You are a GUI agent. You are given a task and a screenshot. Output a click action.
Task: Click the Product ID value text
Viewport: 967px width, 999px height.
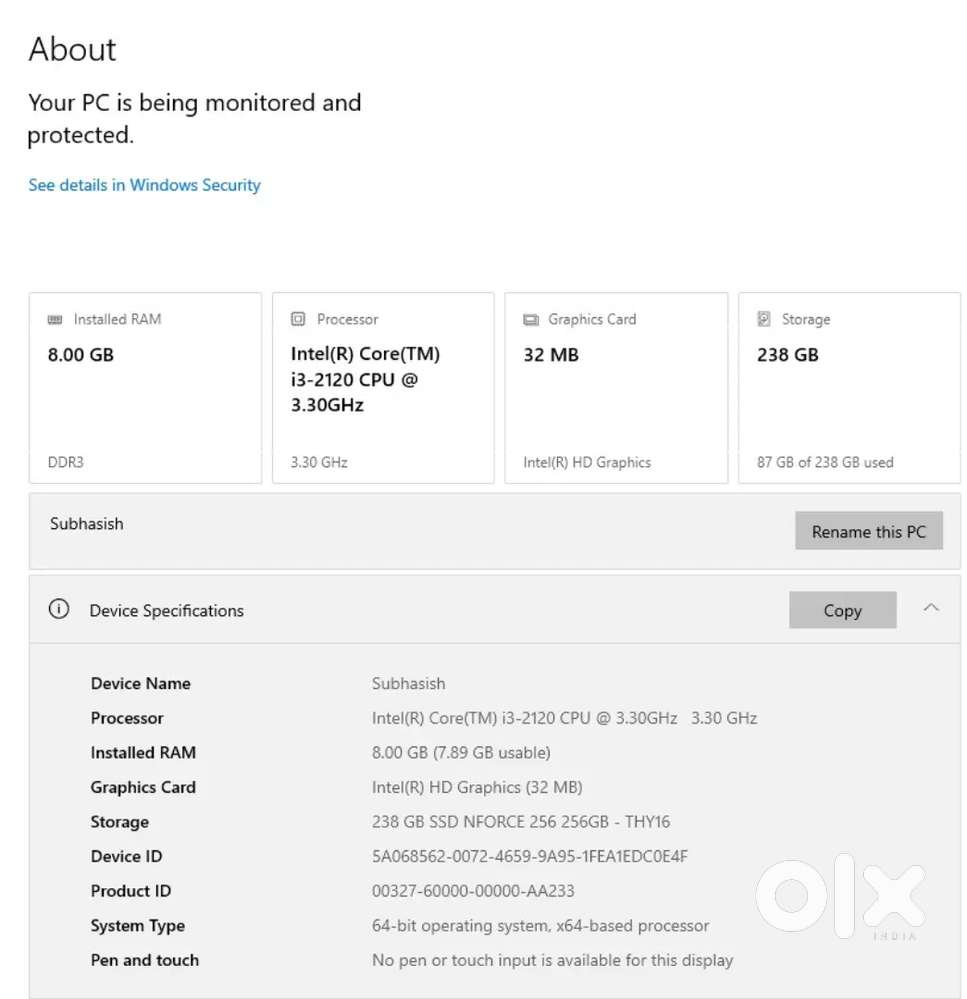pyautogui.click(x=473, y=891)
